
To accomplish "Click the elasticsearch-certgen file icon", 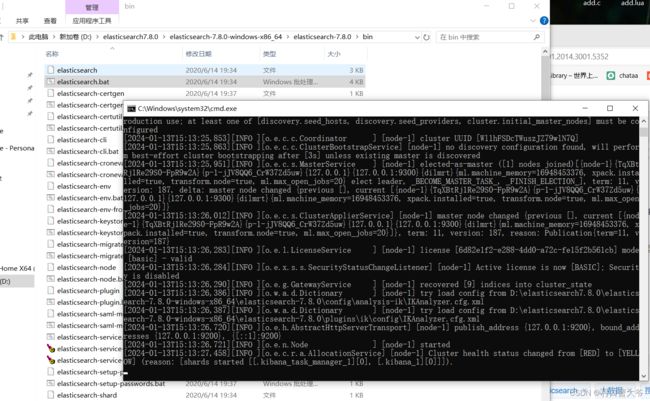I will [51, 93].
